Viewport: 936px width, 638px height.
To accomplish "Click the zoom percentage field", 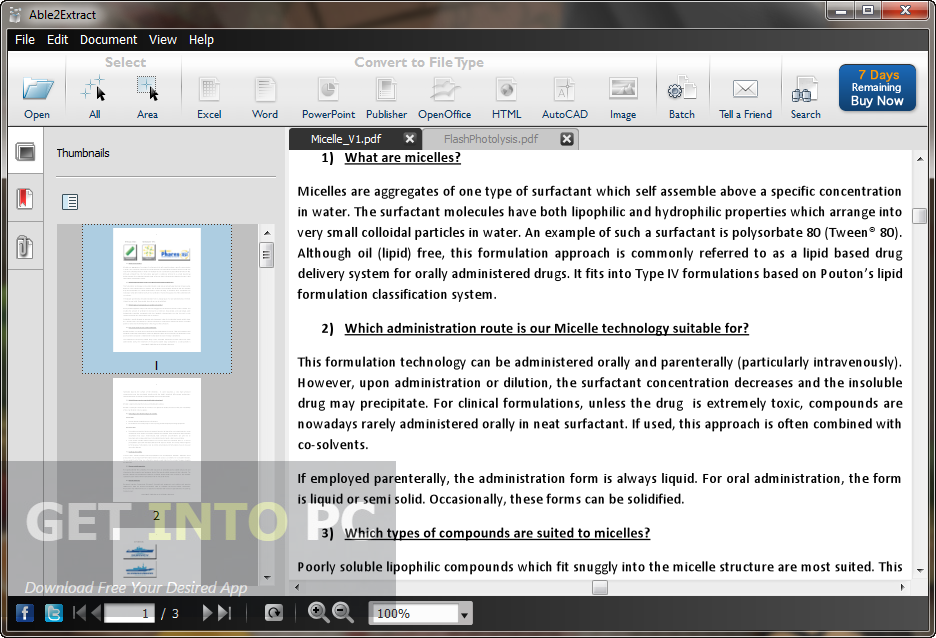I will (414, 614).
